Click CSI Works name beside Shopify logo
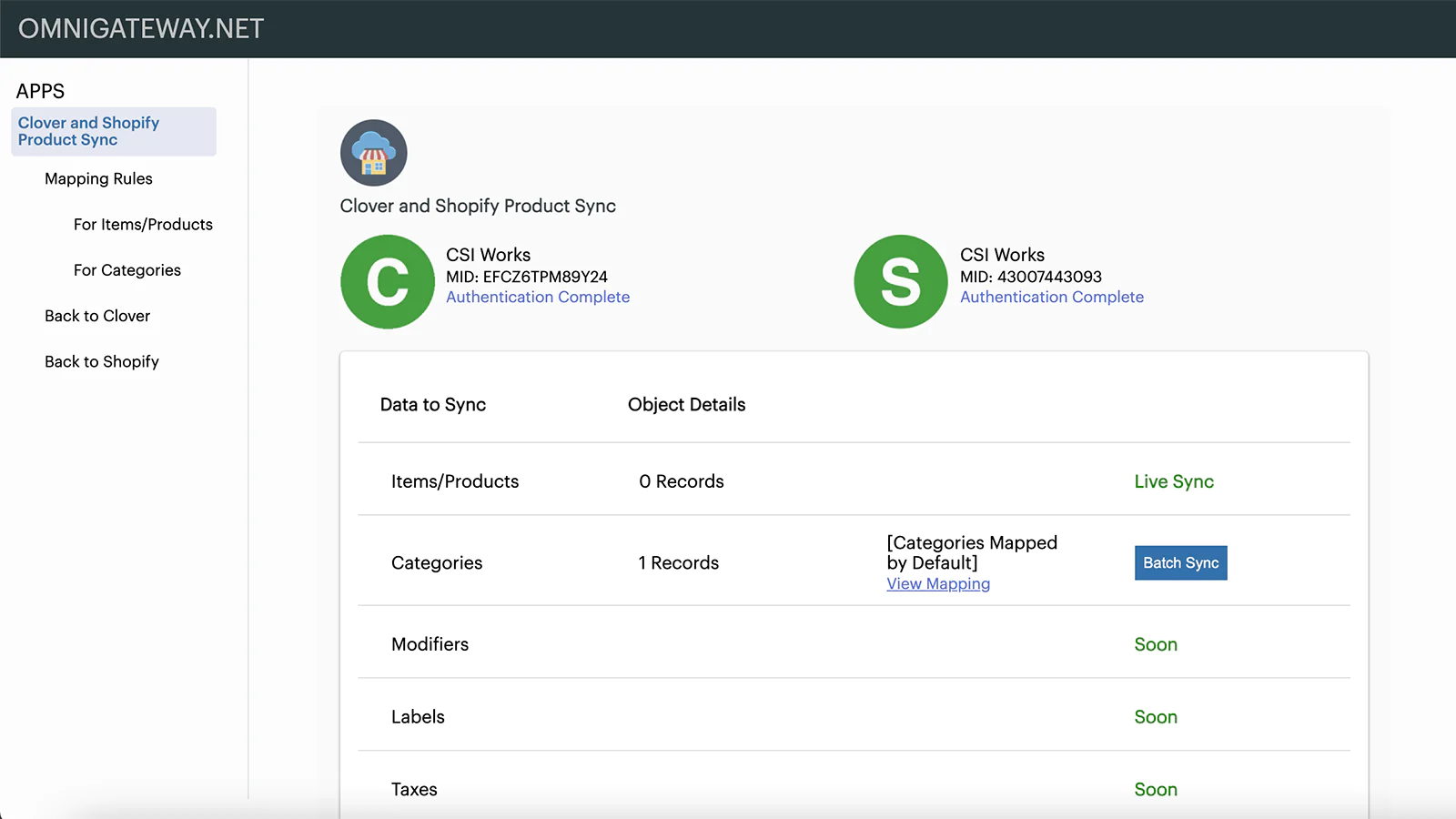Screen dimensions: 1456x819 coord(1002,255)
